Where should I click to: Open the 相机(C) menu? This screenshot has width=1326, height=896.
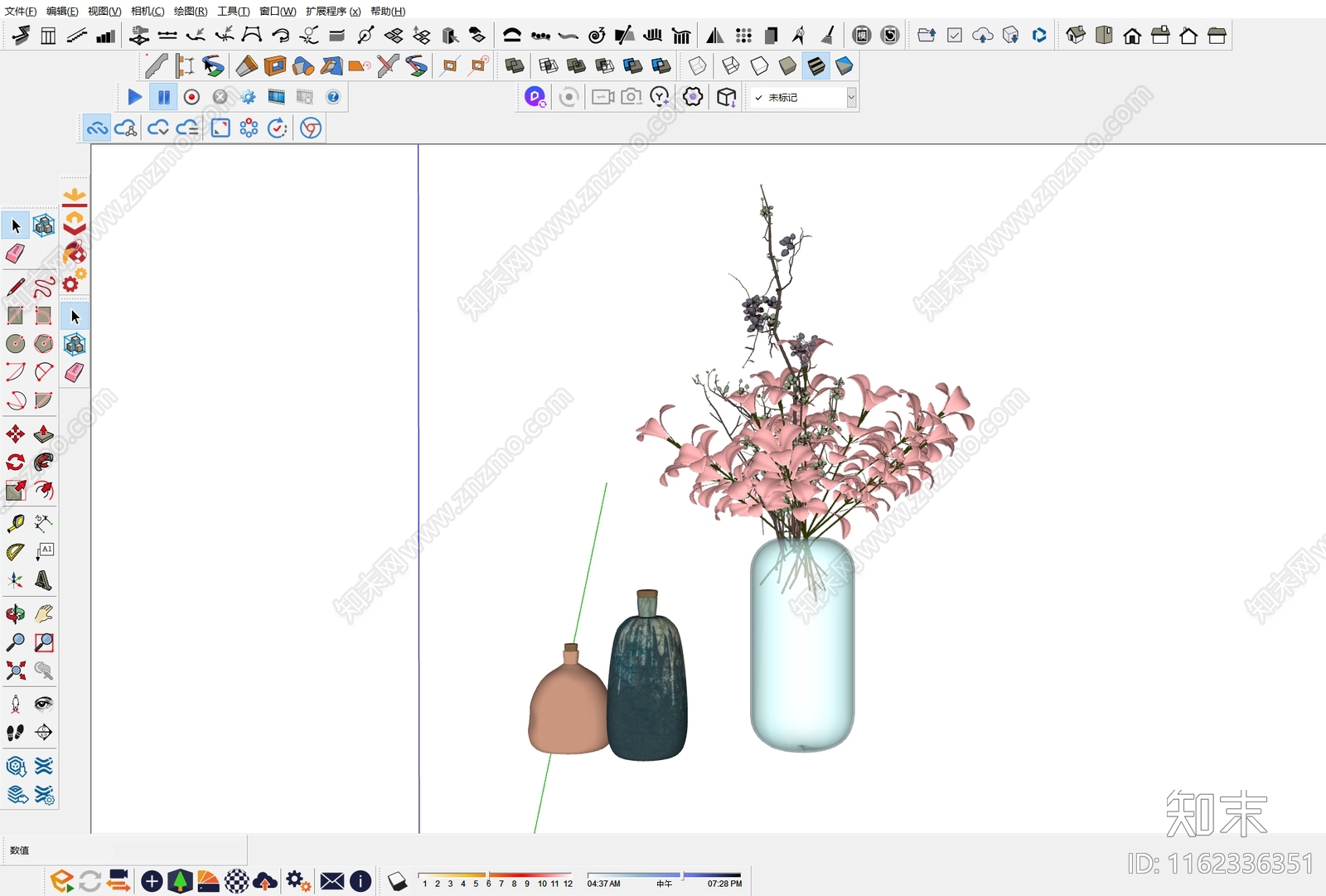pos(148,11)
